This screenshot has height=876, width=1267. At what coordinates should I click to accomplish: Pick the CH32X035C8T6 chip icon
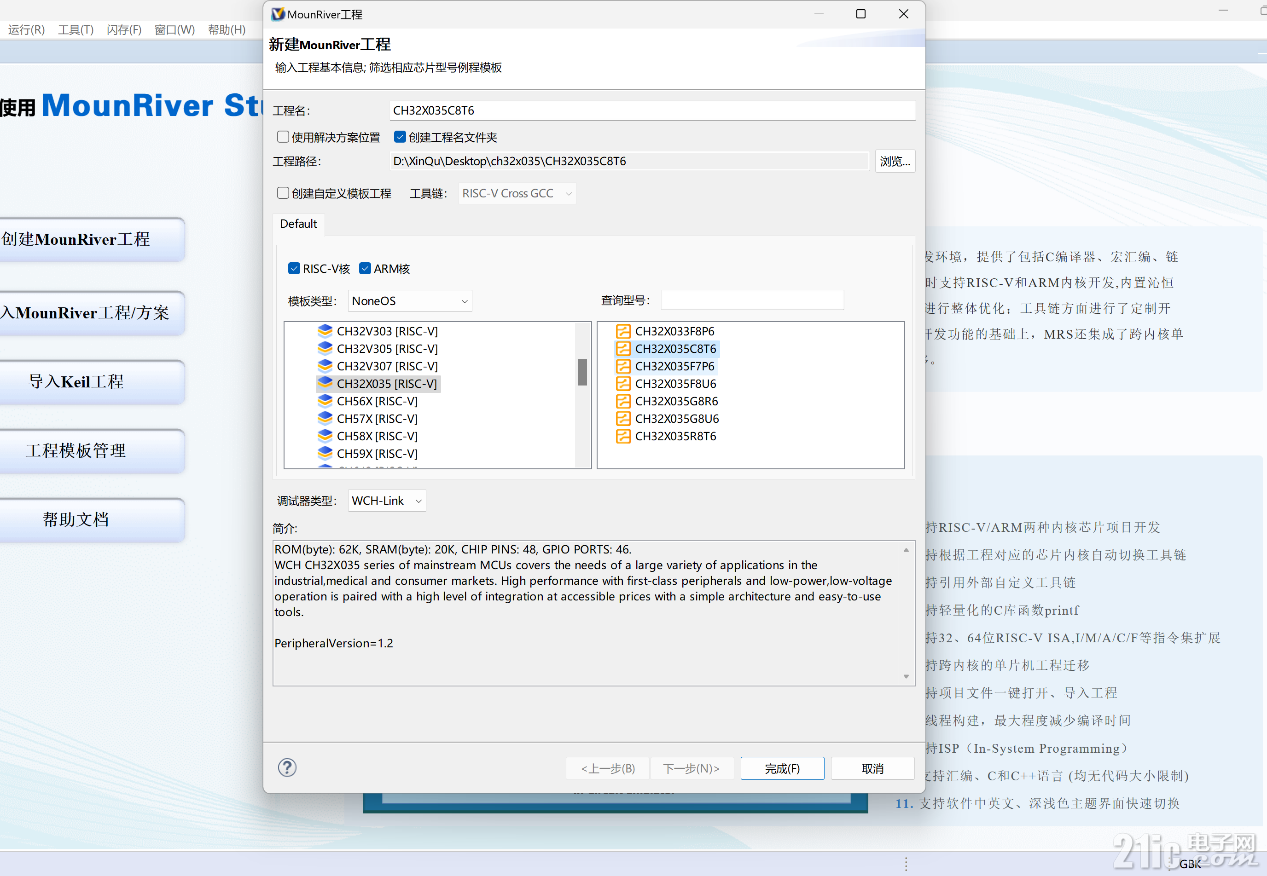(x=623, y=349)
